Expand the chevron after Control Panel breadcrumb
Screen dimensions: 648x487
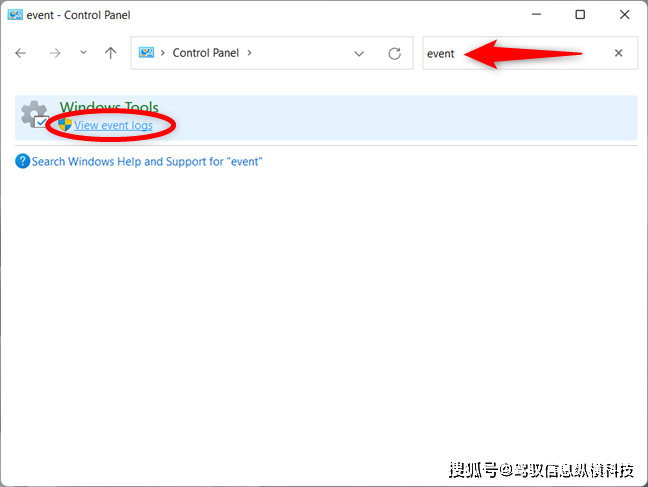pos(249,53)
